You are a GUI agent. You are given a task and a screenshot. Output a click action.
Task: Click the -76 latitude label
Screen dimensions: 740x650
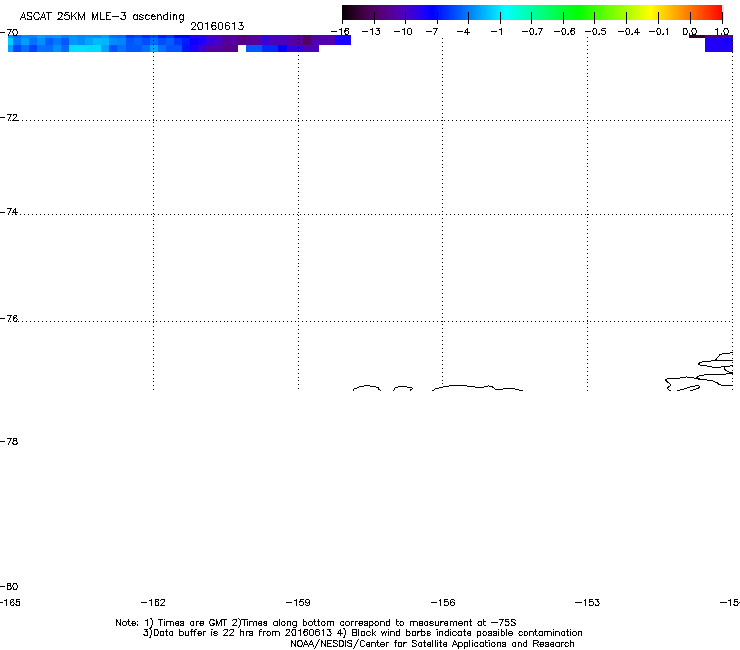tap(9, 319)
